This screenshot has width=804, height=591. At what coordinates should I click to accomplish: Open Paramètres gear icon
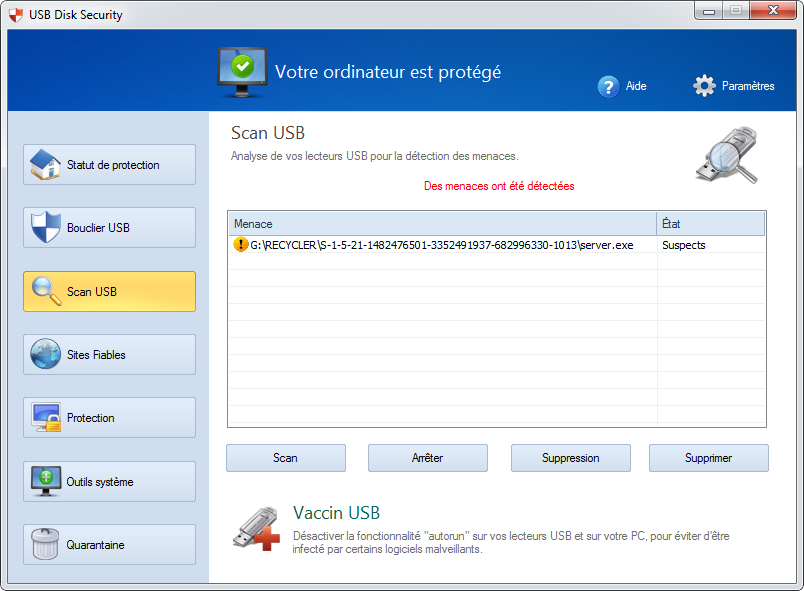[704, 86]
